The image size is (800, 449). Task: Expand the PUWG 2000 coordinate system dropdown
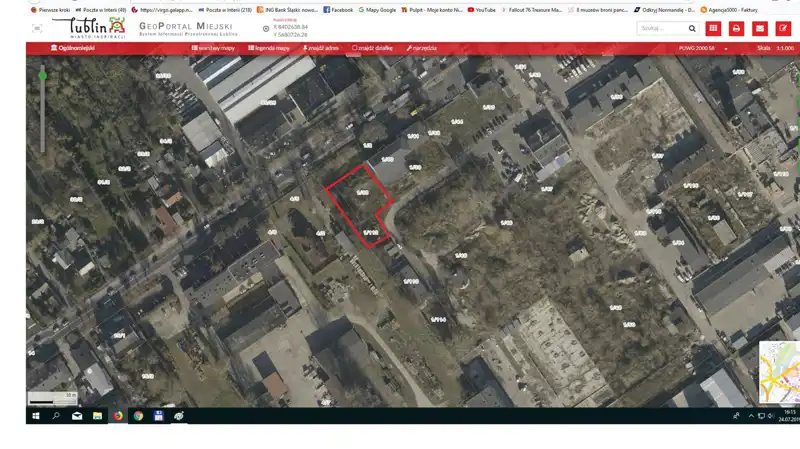click(x=703, y=48)
